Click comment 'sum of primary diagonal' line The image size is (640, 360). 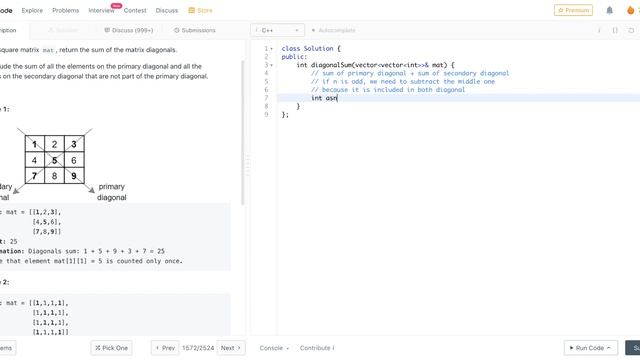(410, 73)
